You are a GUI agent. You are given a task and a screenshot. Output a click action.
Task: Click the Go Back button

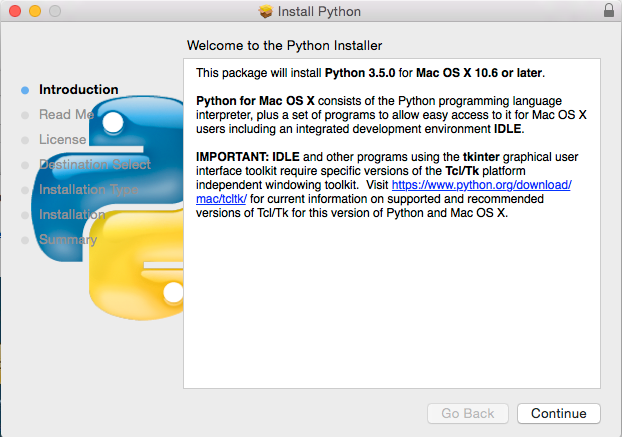(468, 413)
